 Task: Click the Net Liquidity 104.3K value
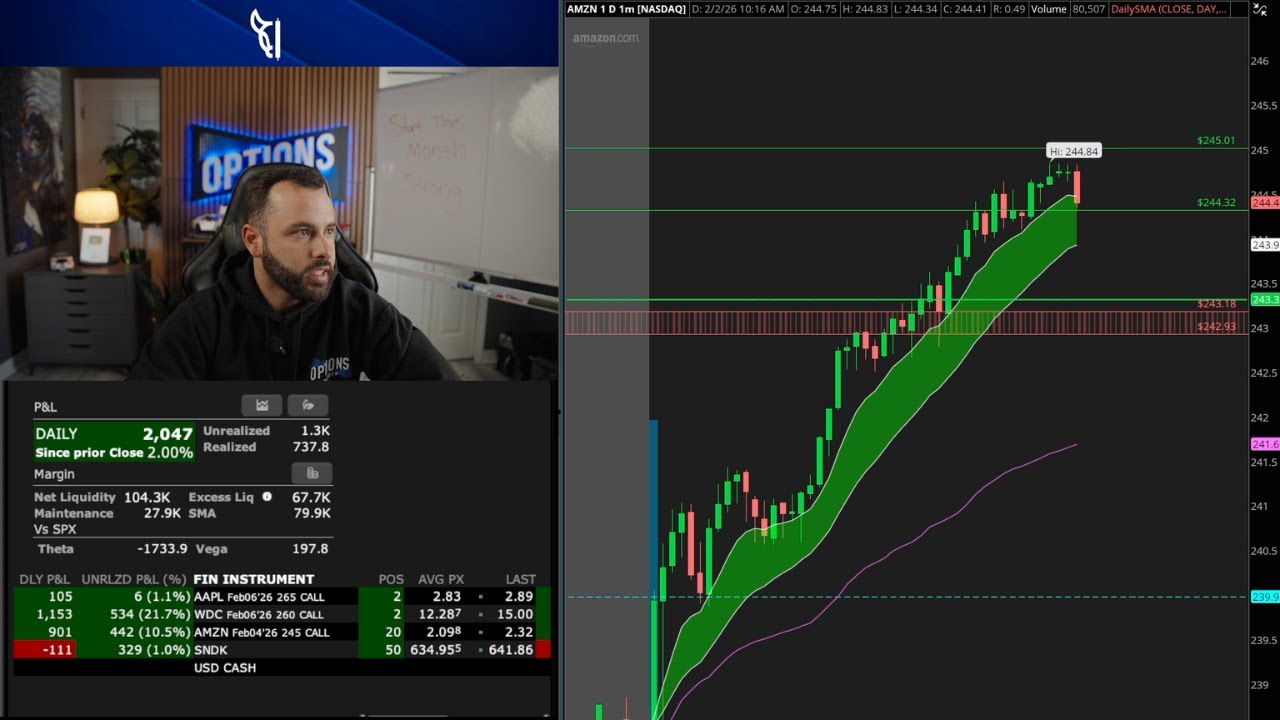tap(146, 497)
